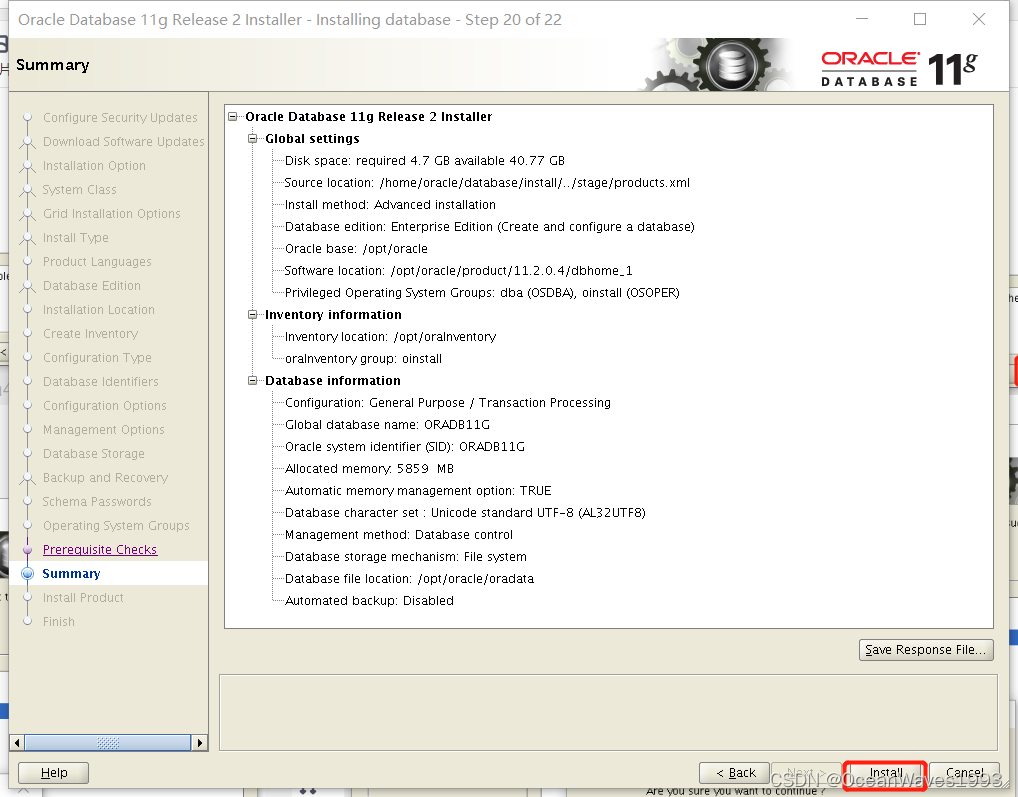The height and width of the screenshot is (797, 1018).
Task: Click the Finish step
Action: 58,622
